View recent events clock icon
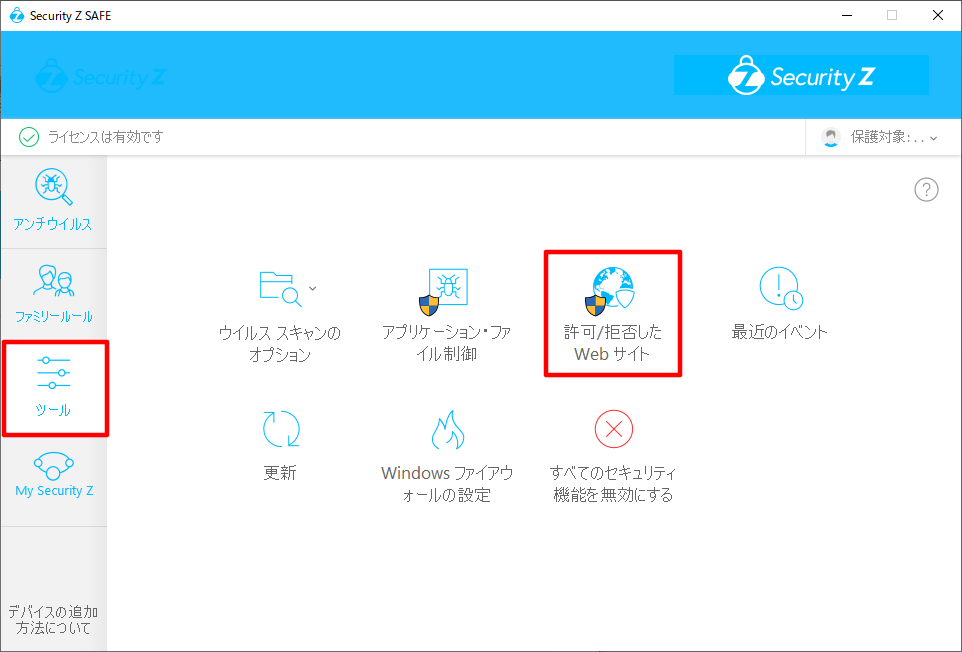This screenshot has height=652, width=962. click(x=780, y=288)
